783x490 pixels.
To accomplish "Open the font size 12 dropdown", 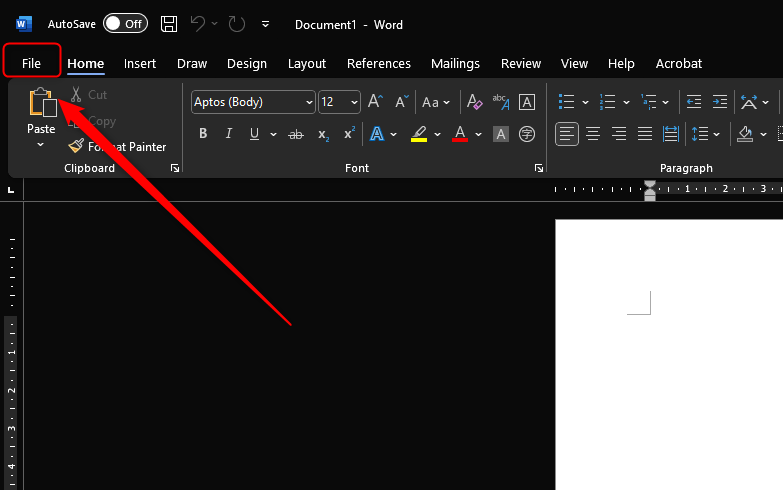I will tap(354, 102).
